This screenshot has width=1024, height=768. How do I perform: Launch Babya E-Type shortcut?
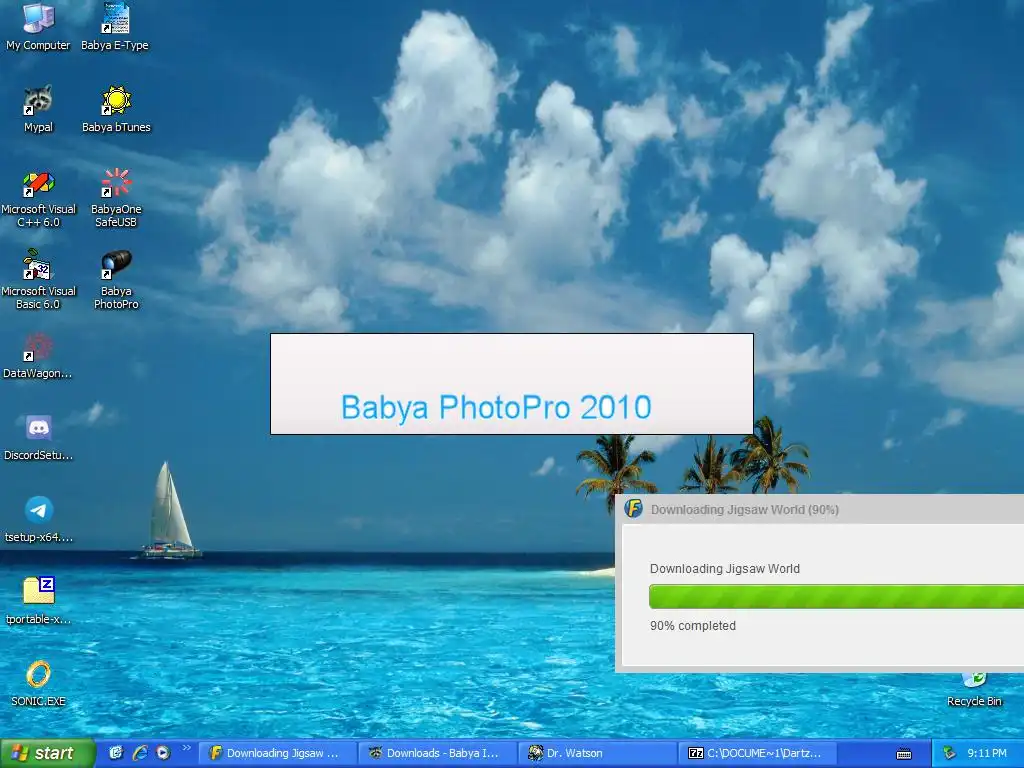tap(116, 26)
